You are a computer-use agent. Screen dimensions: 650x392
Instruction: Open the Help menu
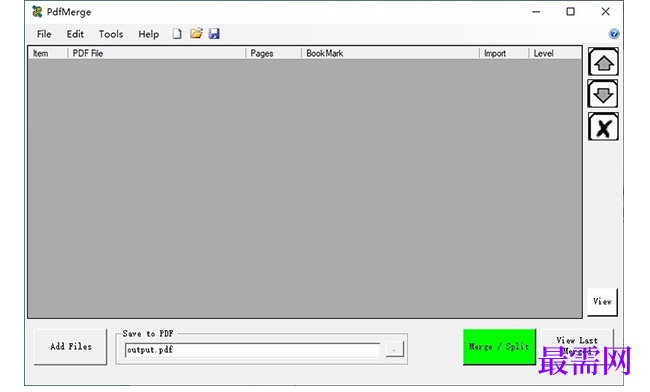148,34
